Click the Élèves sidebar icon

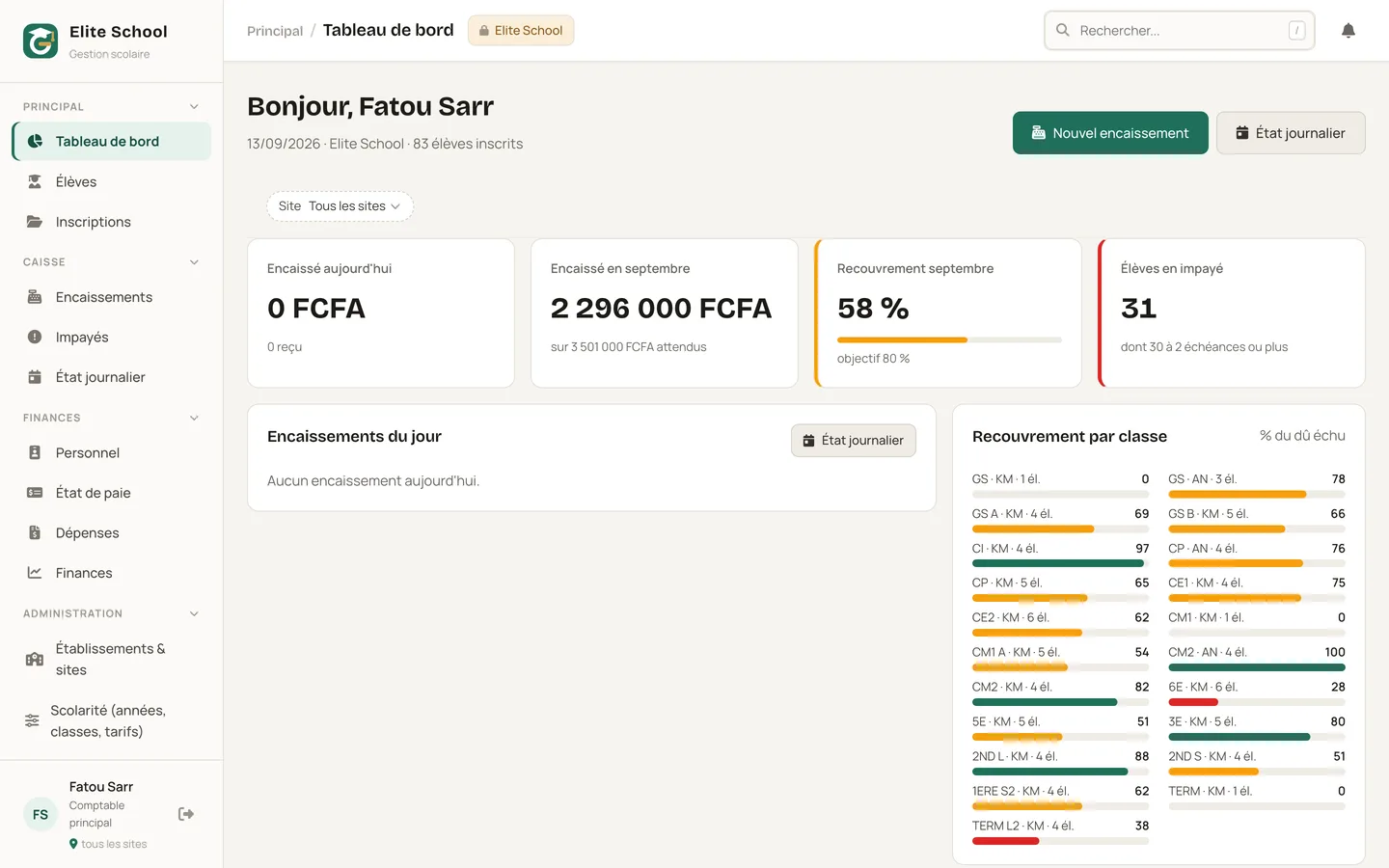click(x=35, y=181)
